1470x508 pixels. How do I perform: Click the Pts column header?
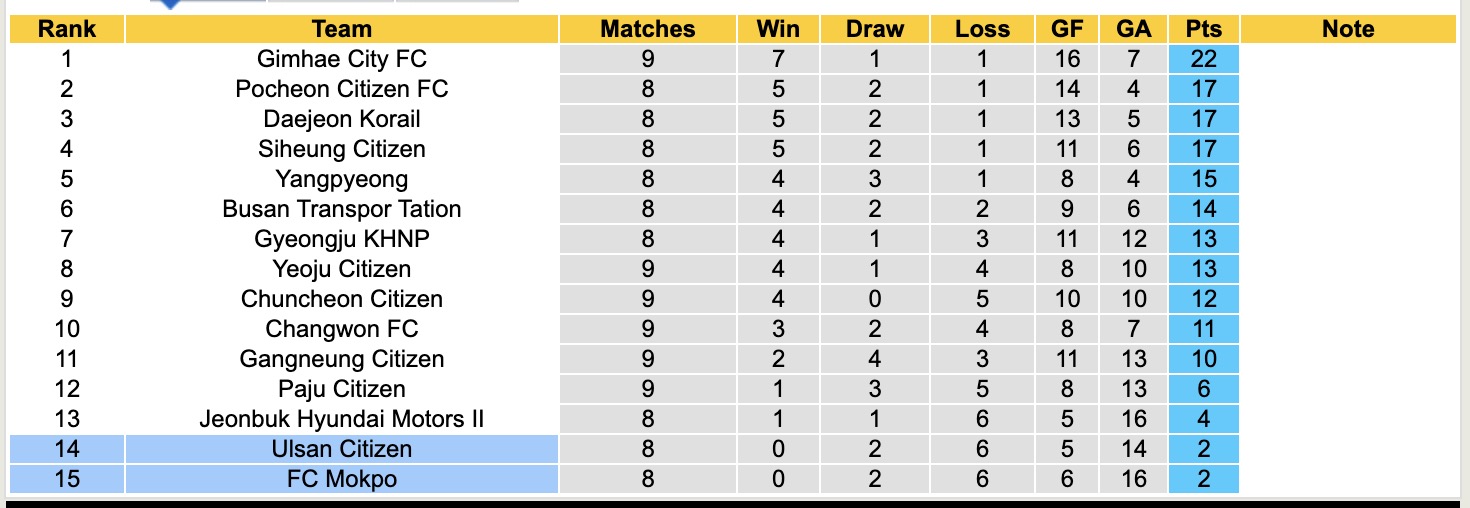click(x=1203, y=29)
